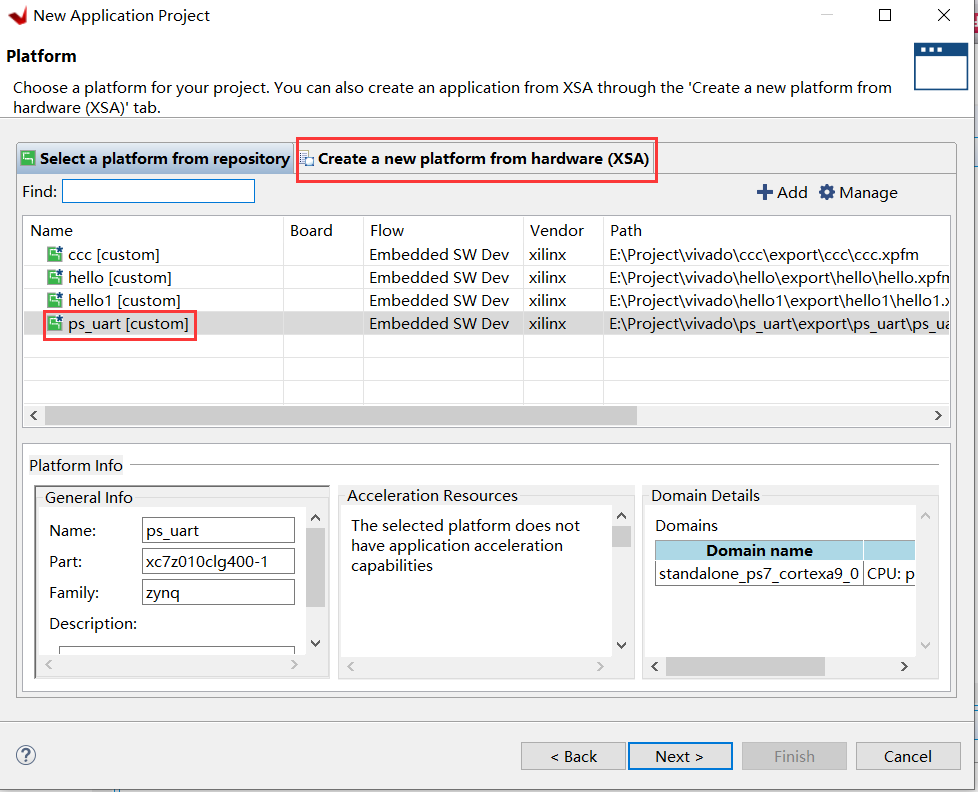Click the Path column header
The height and width of the screenshot is (792, 978).
point(777,230)
